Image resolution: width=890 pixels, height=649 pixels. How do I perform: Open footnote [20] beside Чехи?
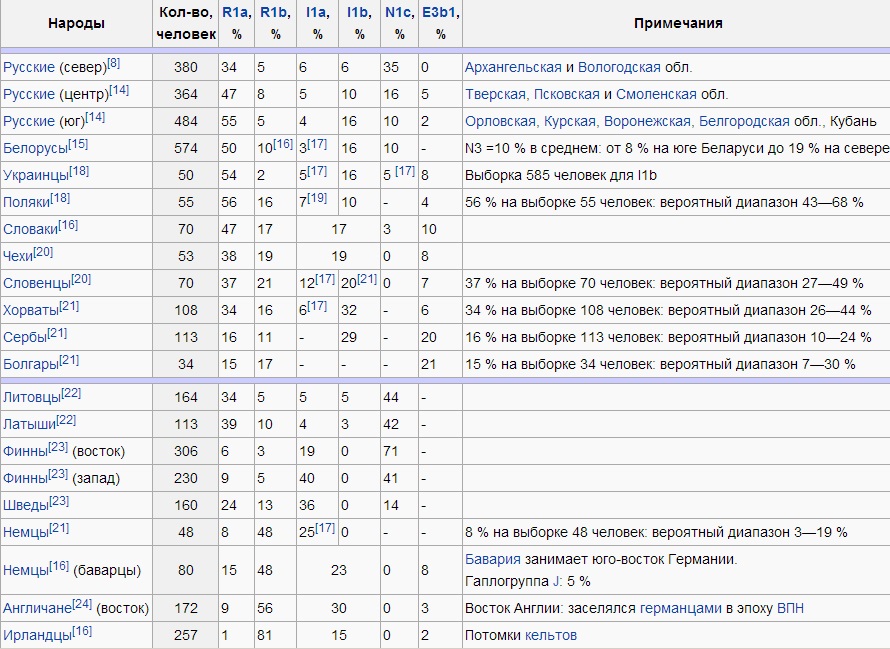point(43,252)
